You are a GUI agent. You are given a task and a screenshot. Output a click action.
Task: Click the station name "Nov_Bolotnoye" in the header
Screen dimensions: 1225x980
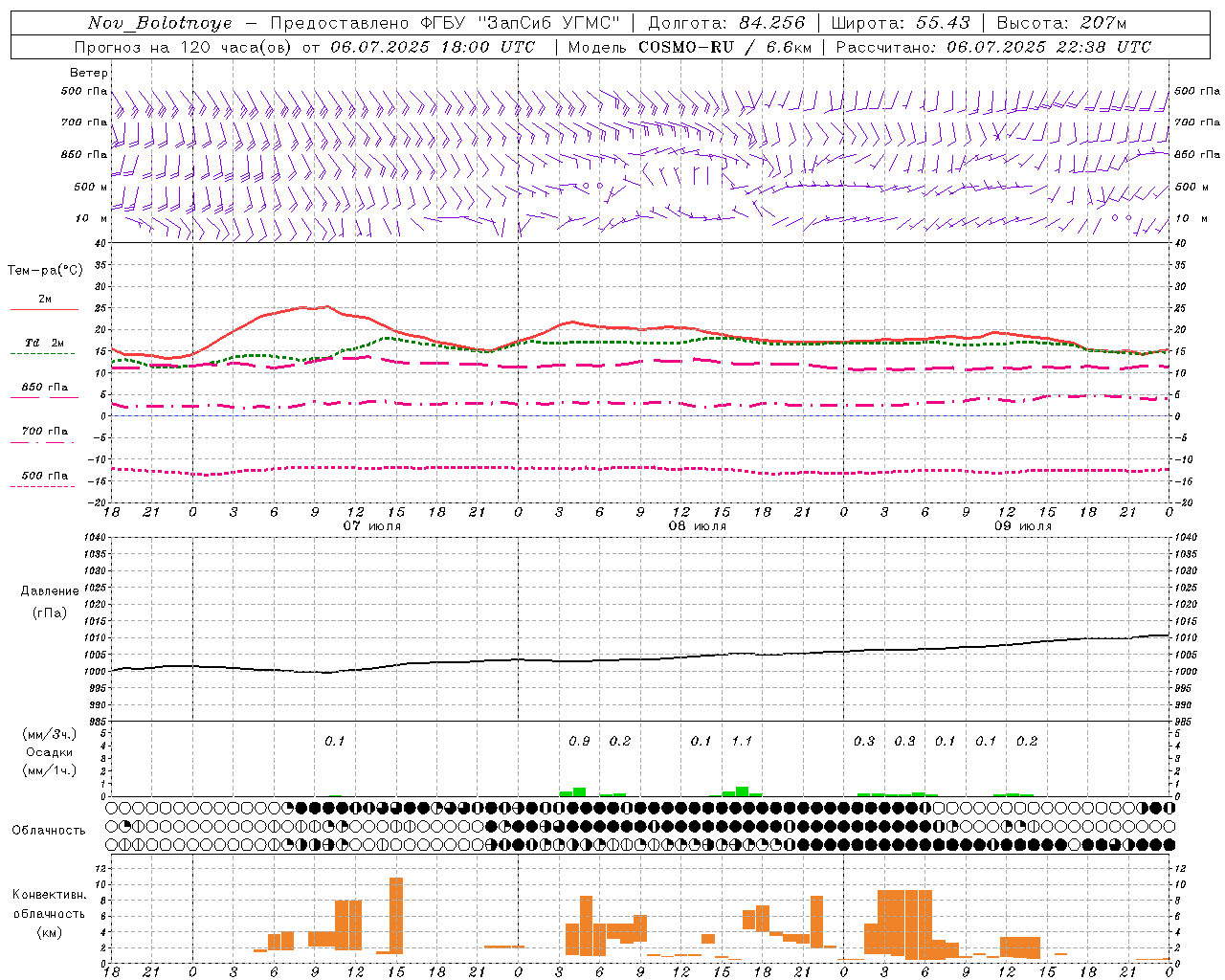coord(160,23)
